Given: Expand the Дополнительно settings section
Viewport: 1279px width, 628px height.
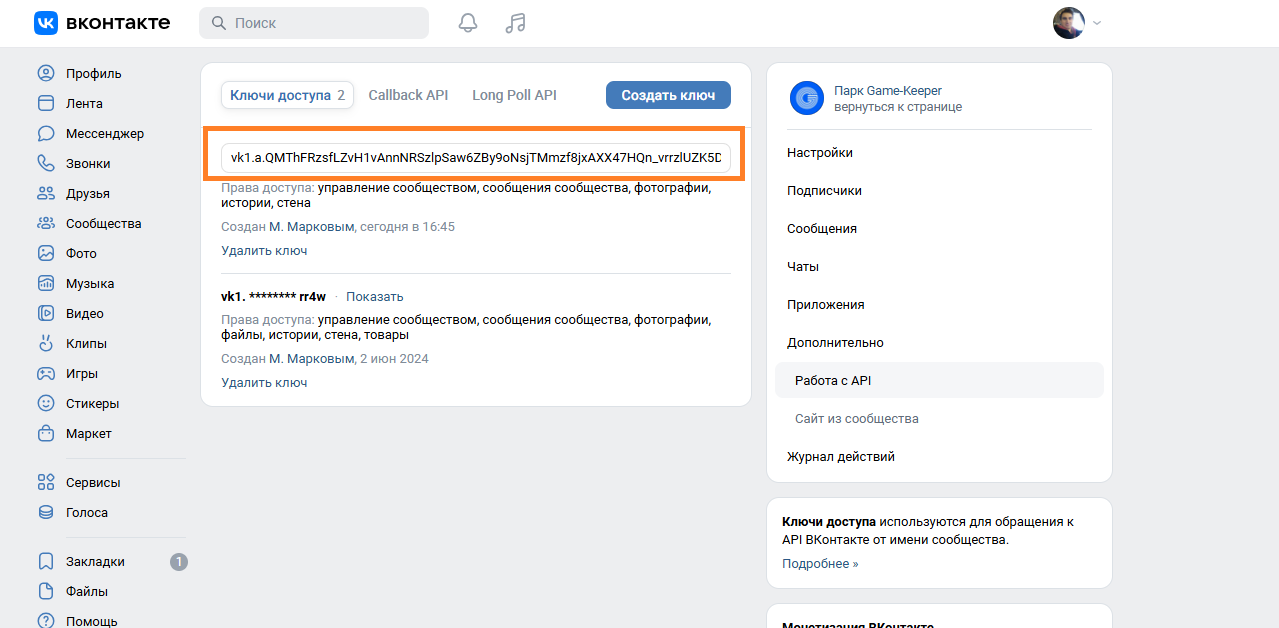Looking at the screenshot, I should (x=835, y=342).
